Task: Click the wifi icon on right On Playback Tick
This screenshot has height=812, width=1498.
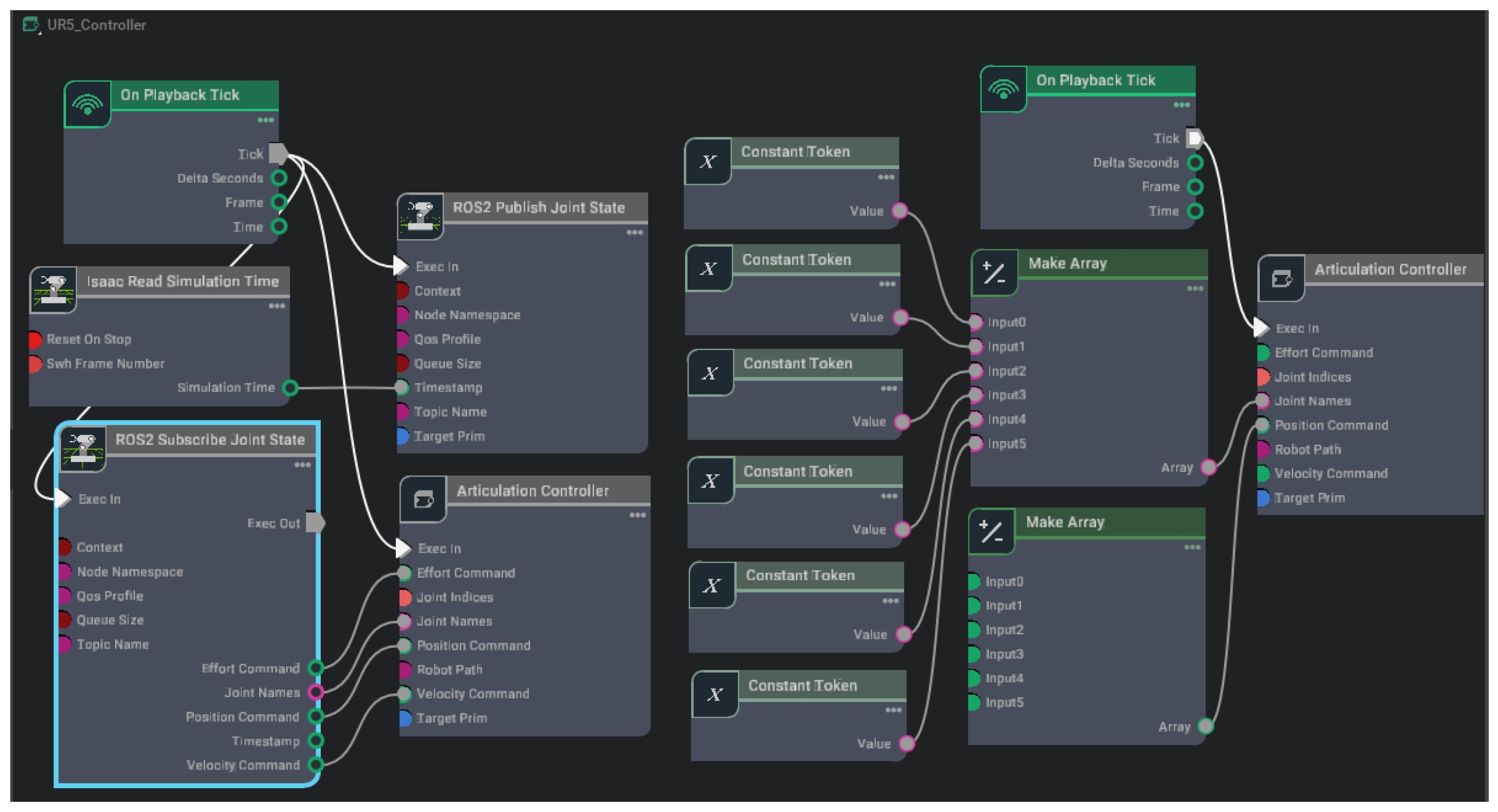Action: [1004, 89]
